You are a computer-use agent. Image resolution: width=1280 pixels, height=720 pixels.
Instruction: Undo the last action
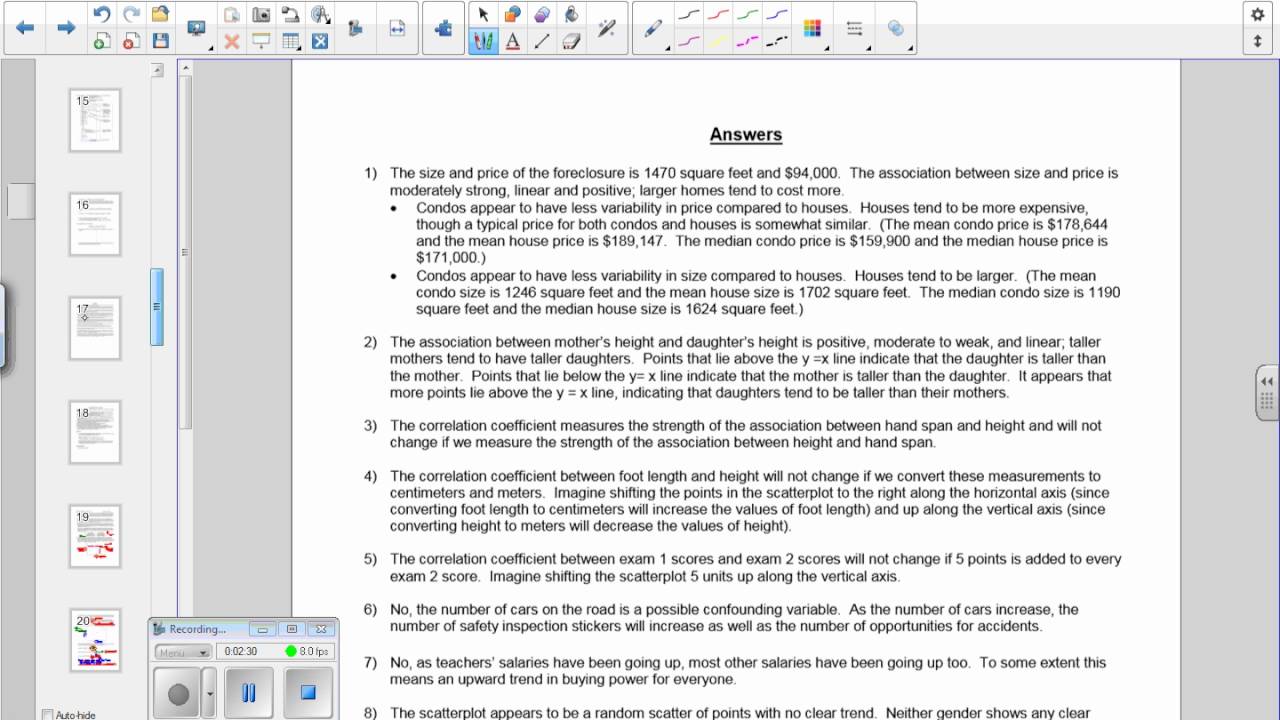[x=101, y=14]
